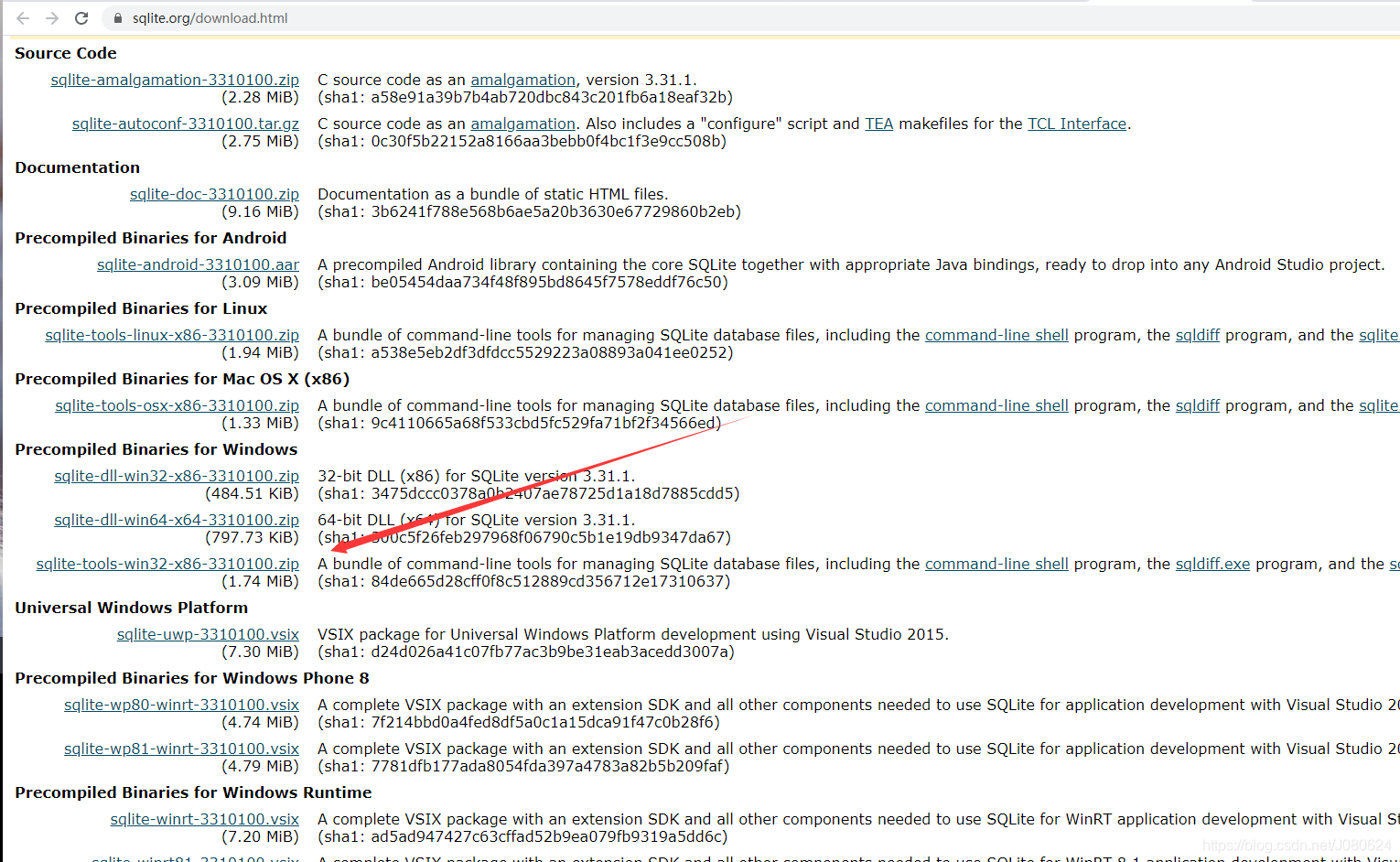Select sha1 hash 84de665d28cff0f8c512889cd356712e17310637

pyautogui.click(x=548, y=581)
